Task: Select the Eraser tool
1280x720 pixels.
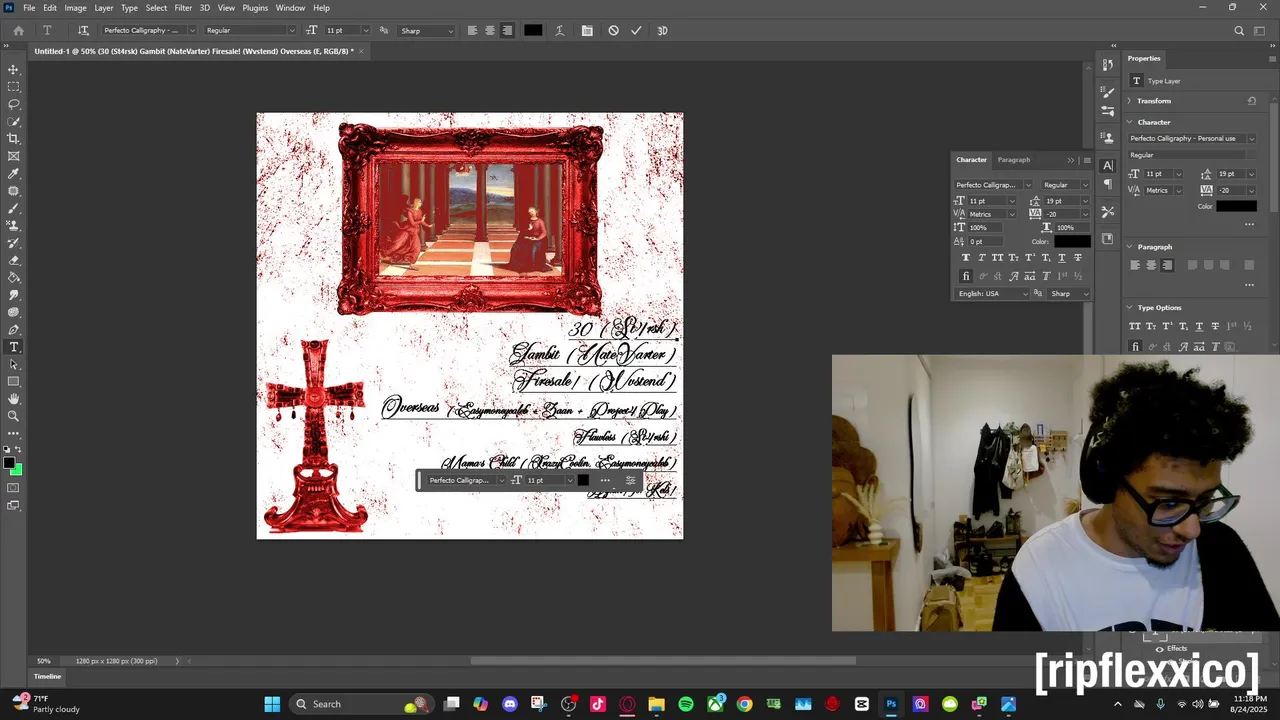Action: pos(14,260)
